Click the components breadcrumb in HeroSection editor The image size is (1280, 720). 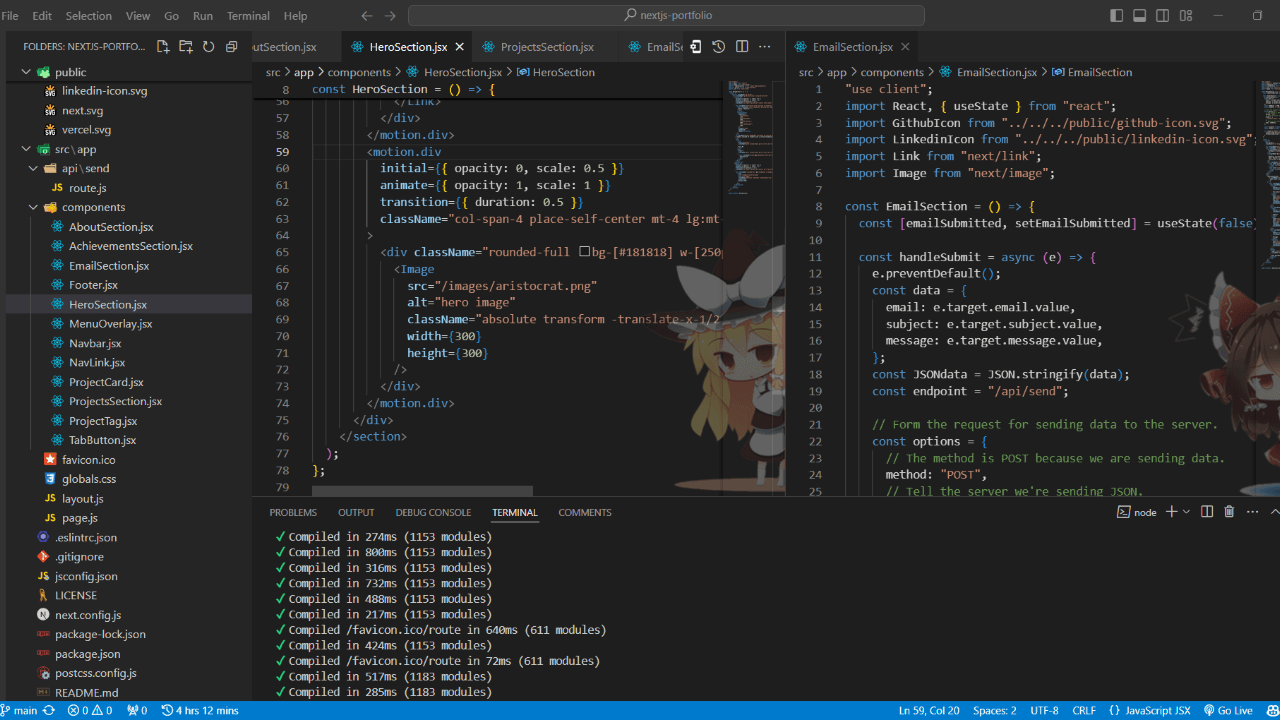tap(359, 72)
